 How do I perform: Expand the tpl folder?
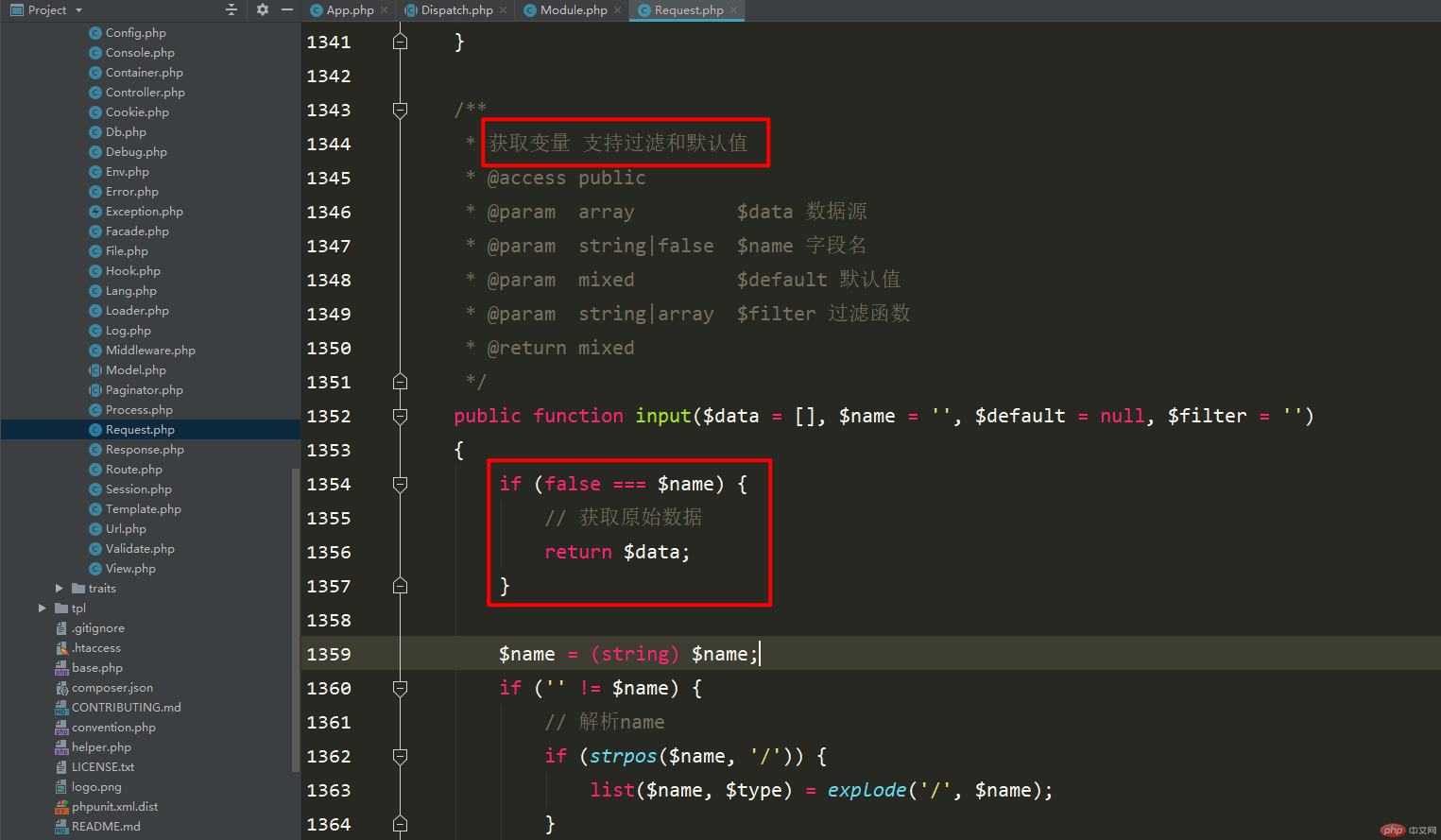[x=43, y=609]
